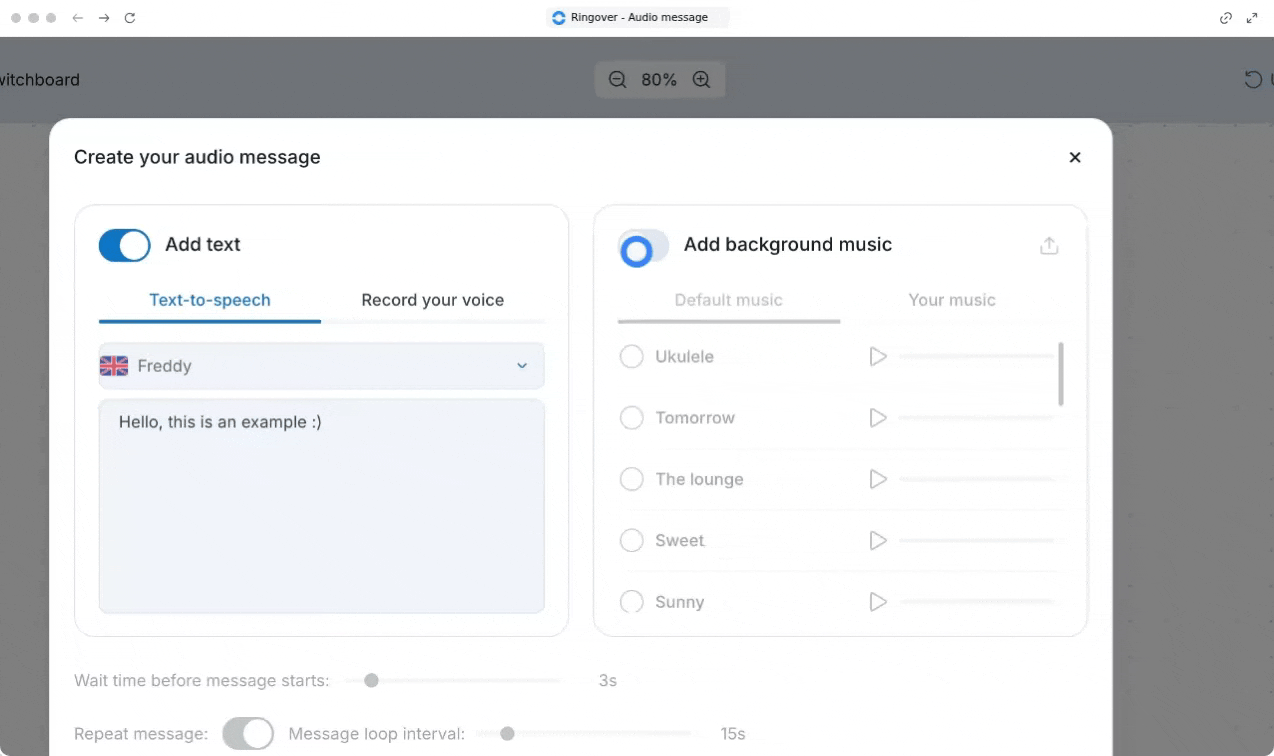Click the Ukulele track progress bar
This screenshot has height=756, width=1274.
point(976,356)
